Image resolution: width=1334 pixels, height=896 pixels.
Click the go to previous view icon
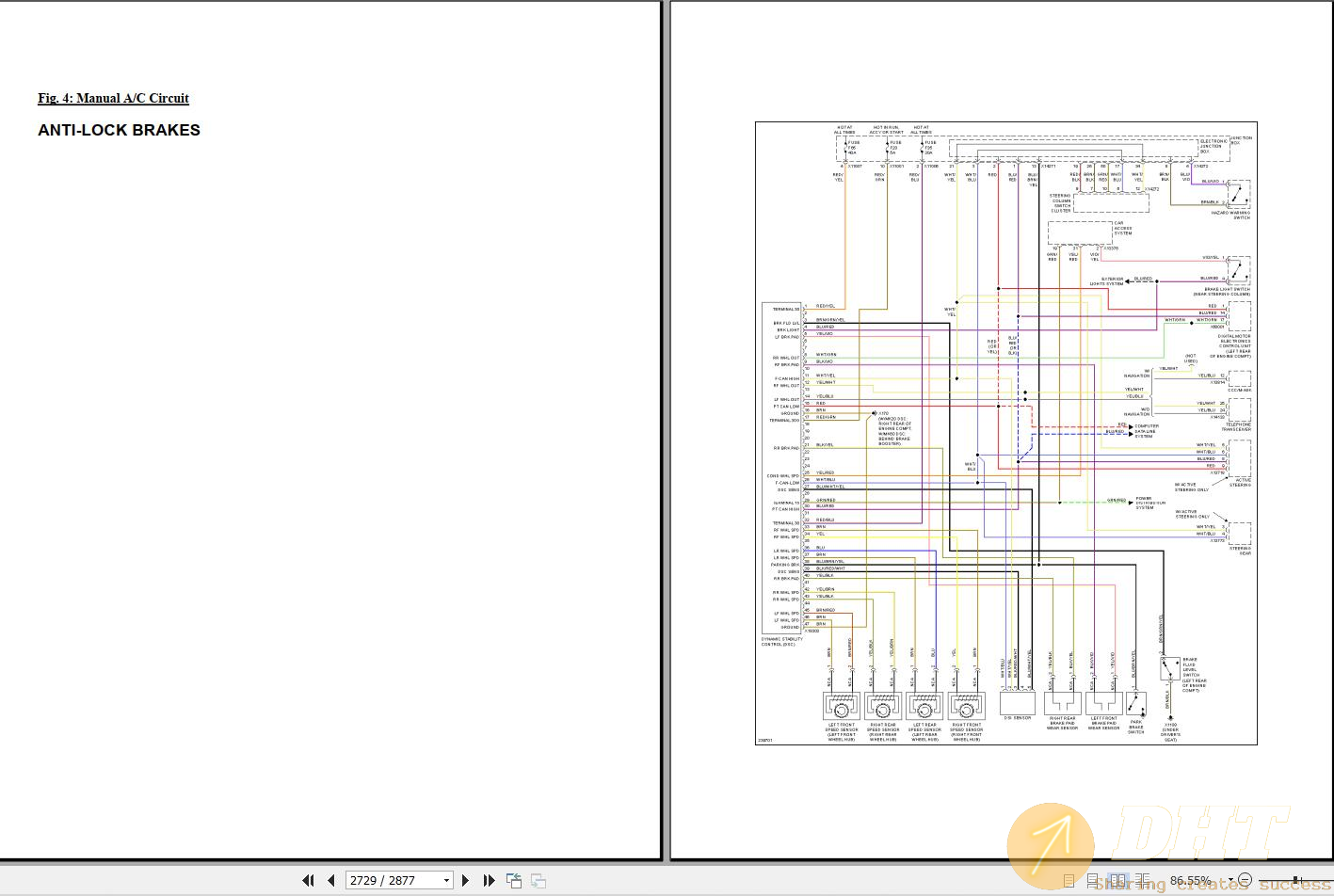tap(514, 881)
